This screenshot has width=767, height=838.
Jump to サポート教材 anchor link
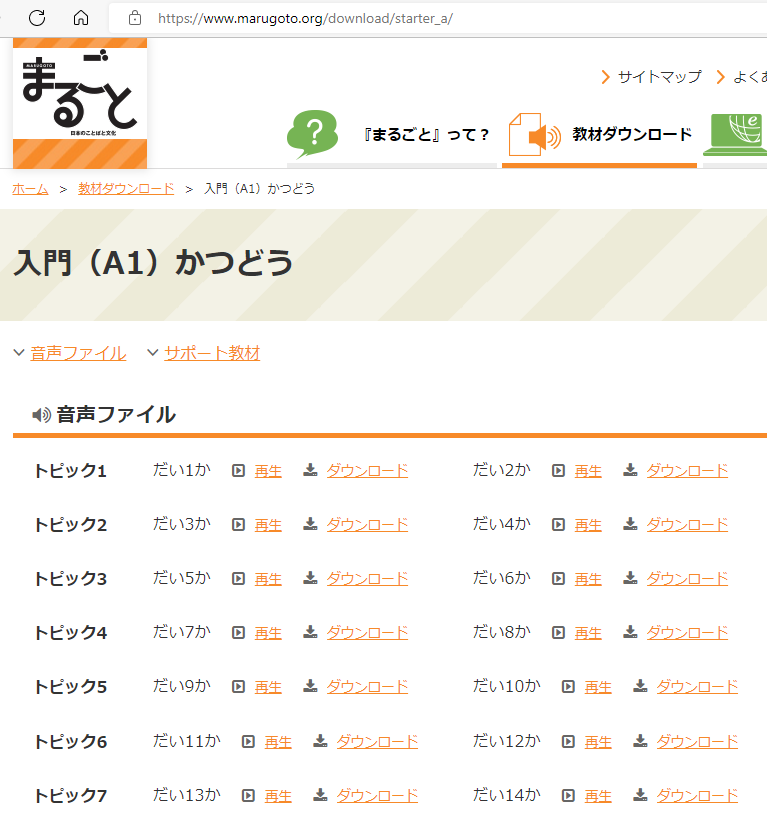click(212, 353)
